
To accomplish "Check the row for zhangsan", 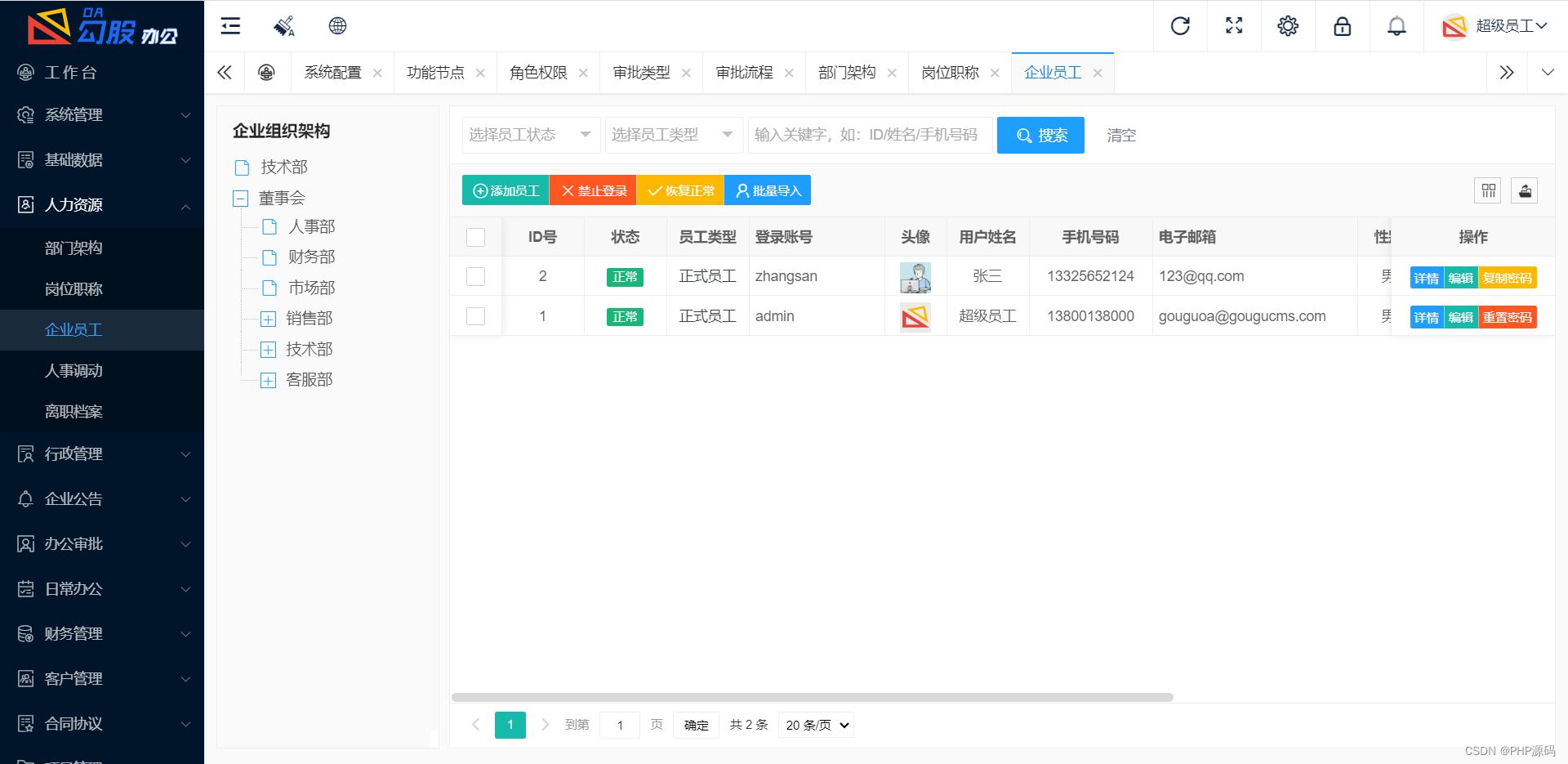I will (475, 276).
